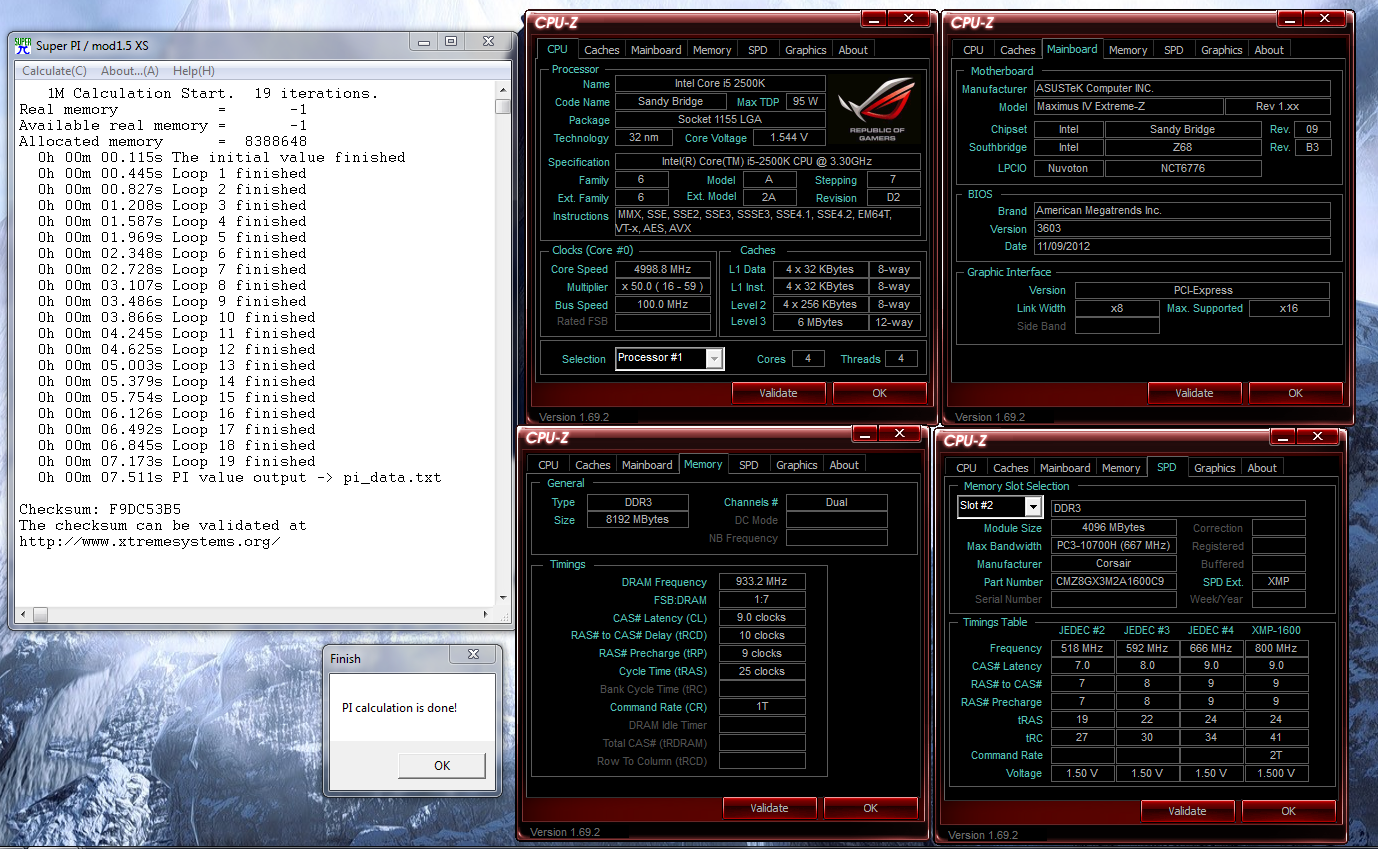Image resolution: width=1378 pixels, height=849 pixels.
Task: Go to Graphics tab in the memory timings CPU-Z window
Action: pos(797,465)
